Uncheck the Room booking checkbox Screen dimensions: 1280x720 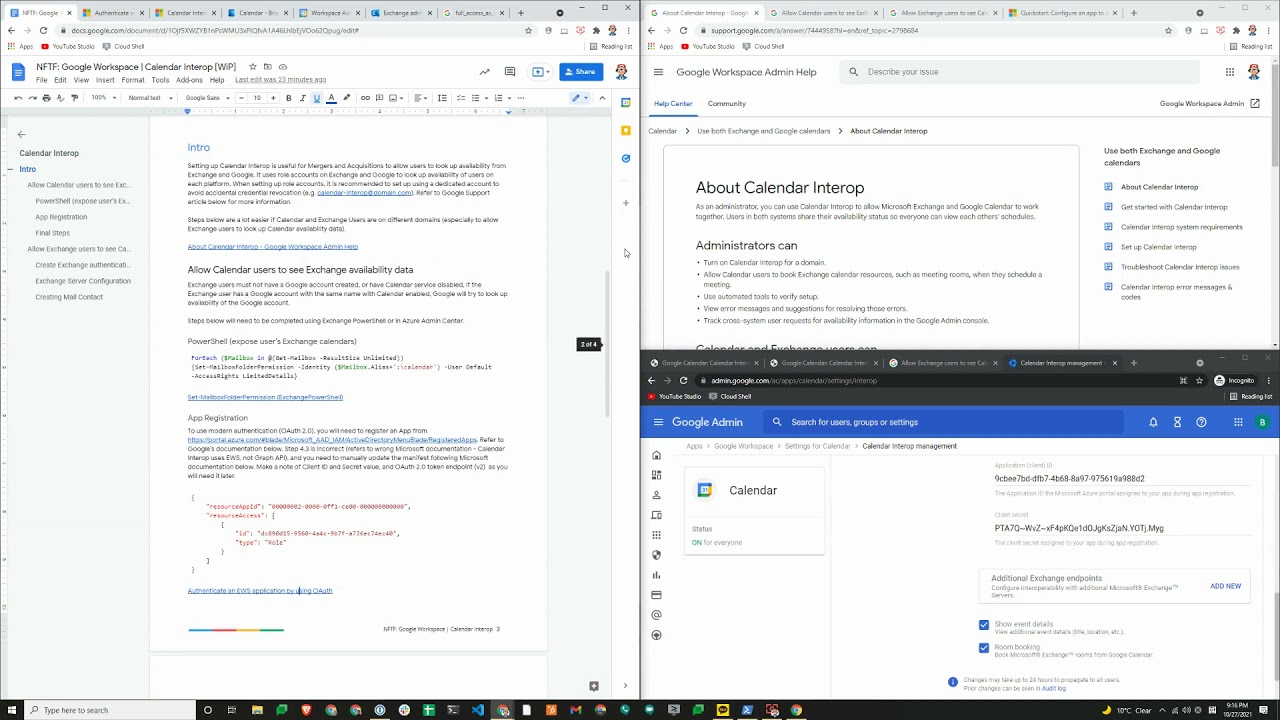pyautogui.click(x=984, y=648)
